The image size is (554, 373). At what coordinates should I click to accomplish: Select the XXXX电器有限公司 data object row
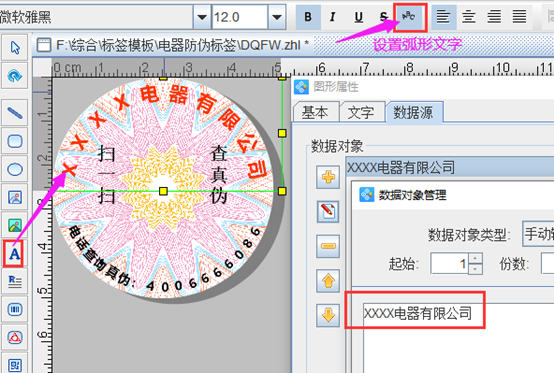pyautogui.click(x=450, y=167)
